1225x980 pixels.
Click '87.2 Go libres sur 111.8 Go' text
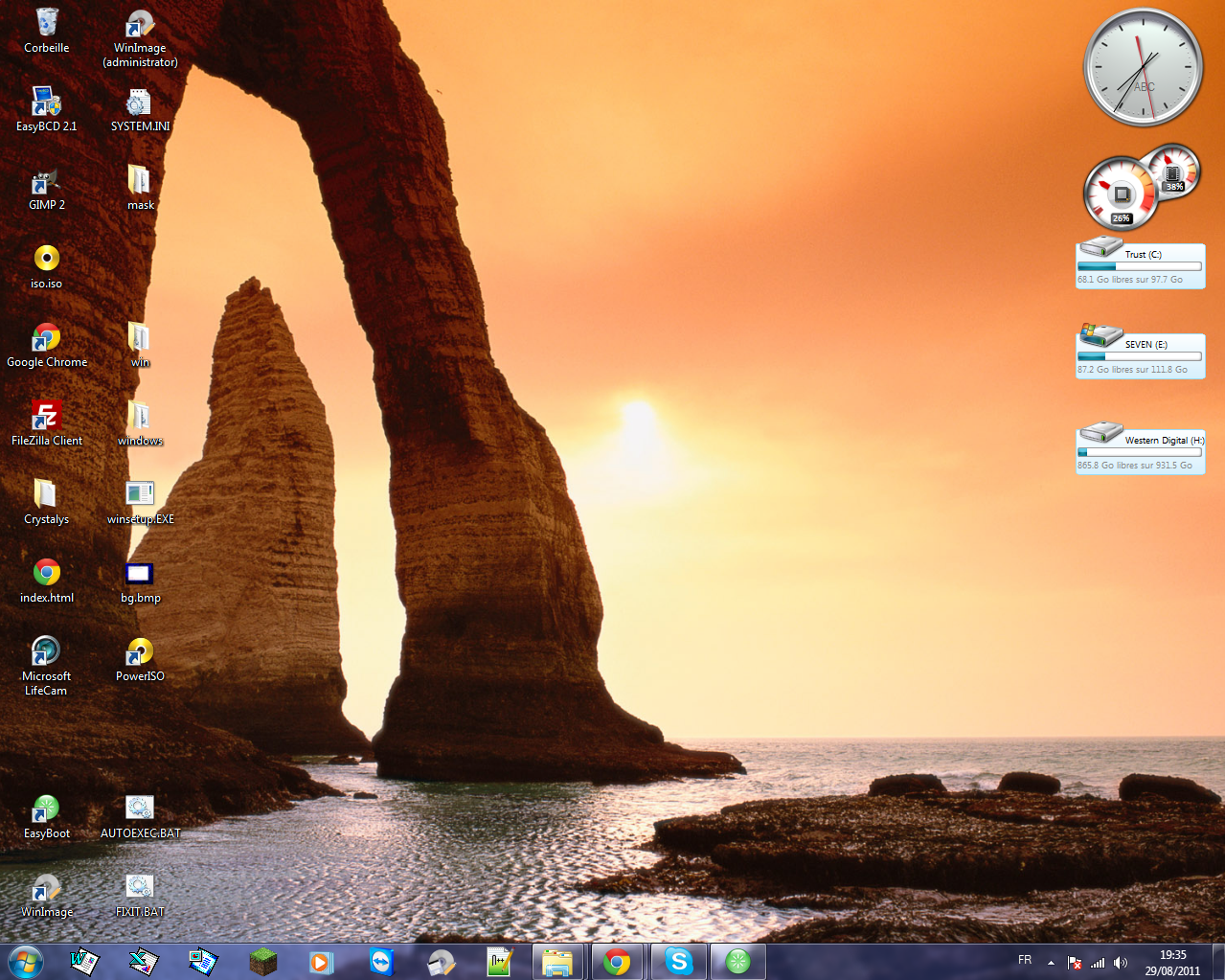[x=1132, y=370]
